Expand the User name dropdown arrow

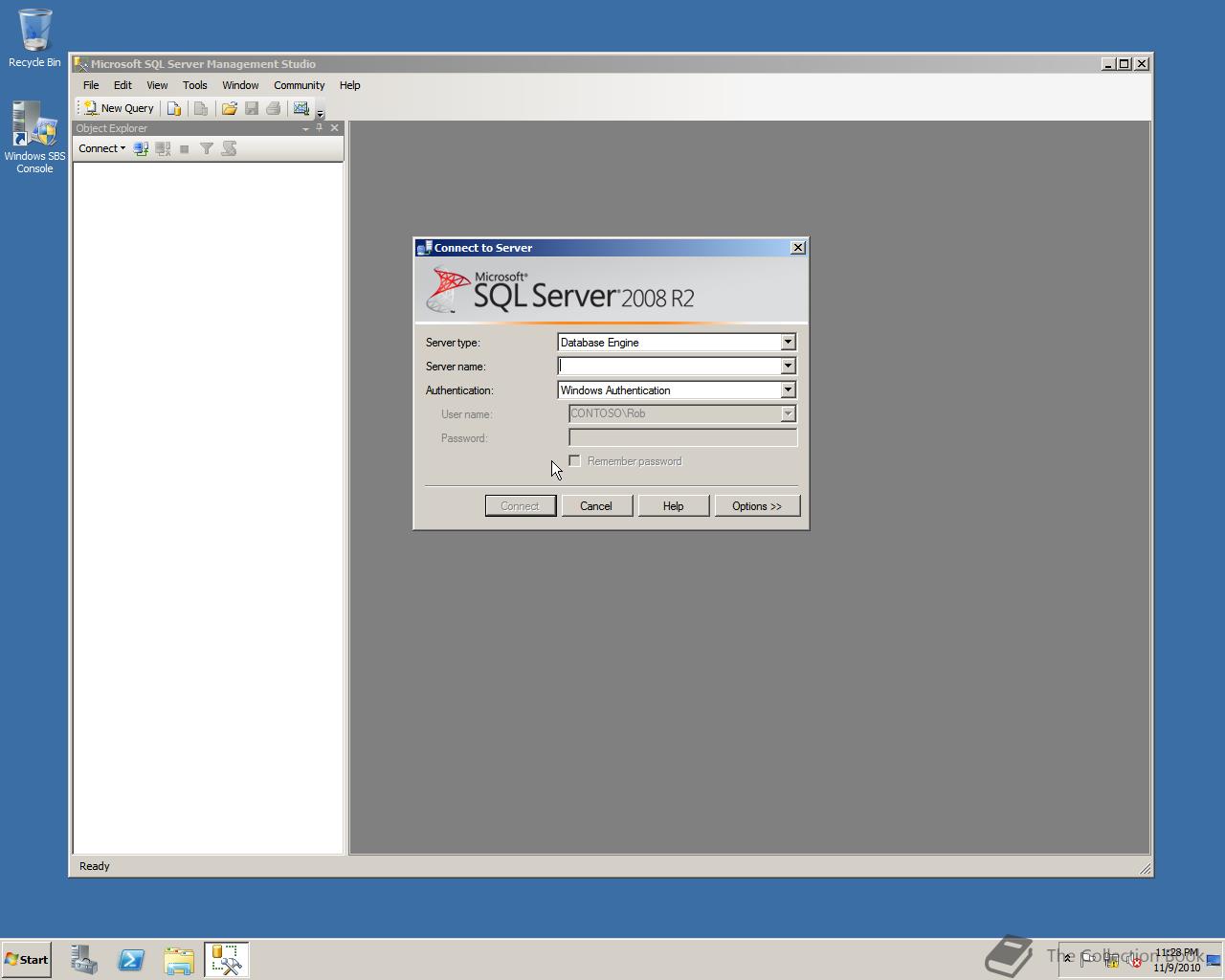coord(788,413)
